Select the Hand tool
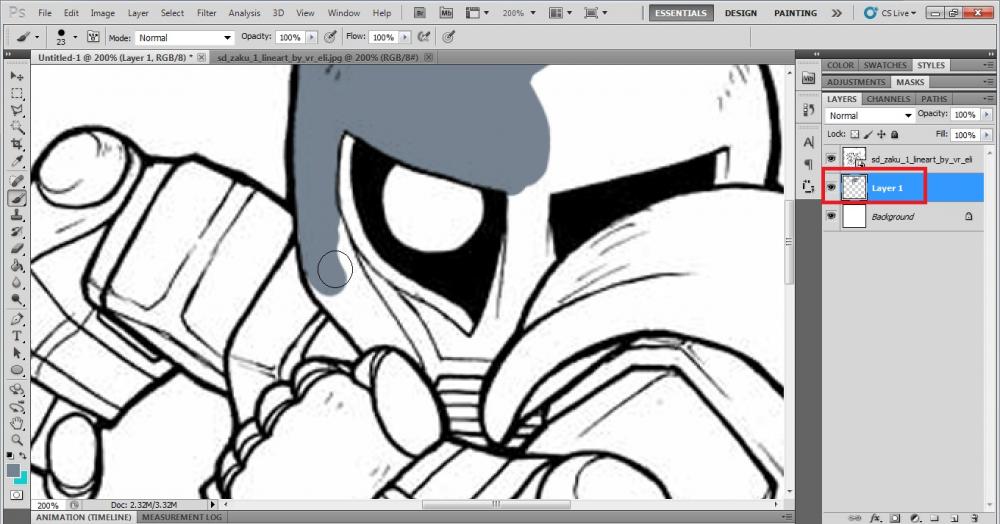This screenshot has width=1000, height=524. (17, 423)
